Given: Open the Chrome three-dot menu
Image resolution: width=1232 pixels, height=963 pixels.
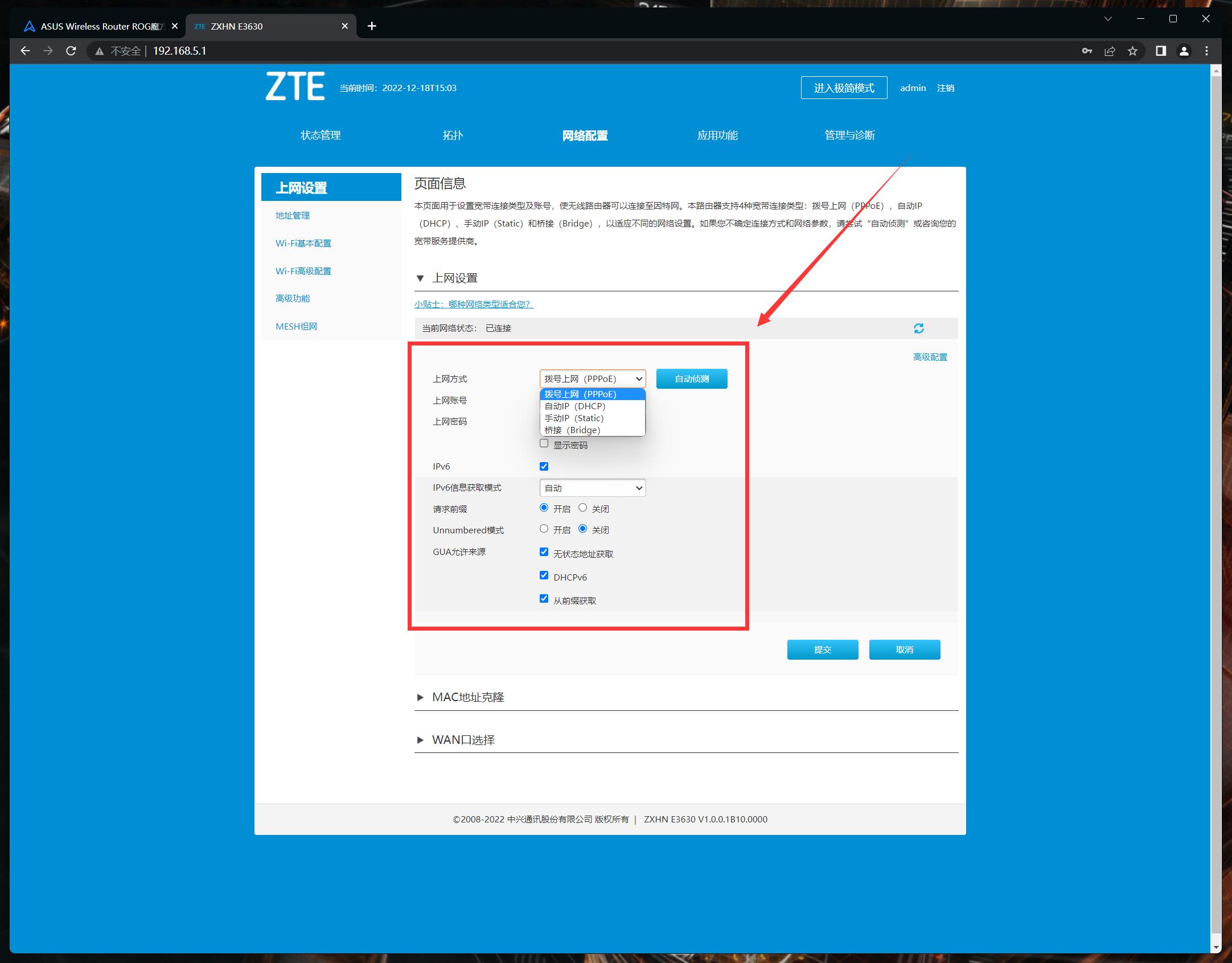Looking at the screenshot, I should pos(1206,51).
